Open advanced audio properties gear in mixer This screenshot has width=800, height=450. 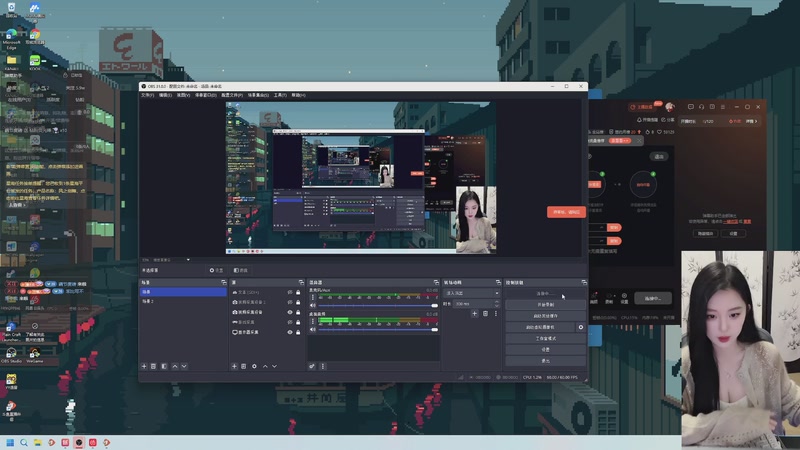point(312,366)
